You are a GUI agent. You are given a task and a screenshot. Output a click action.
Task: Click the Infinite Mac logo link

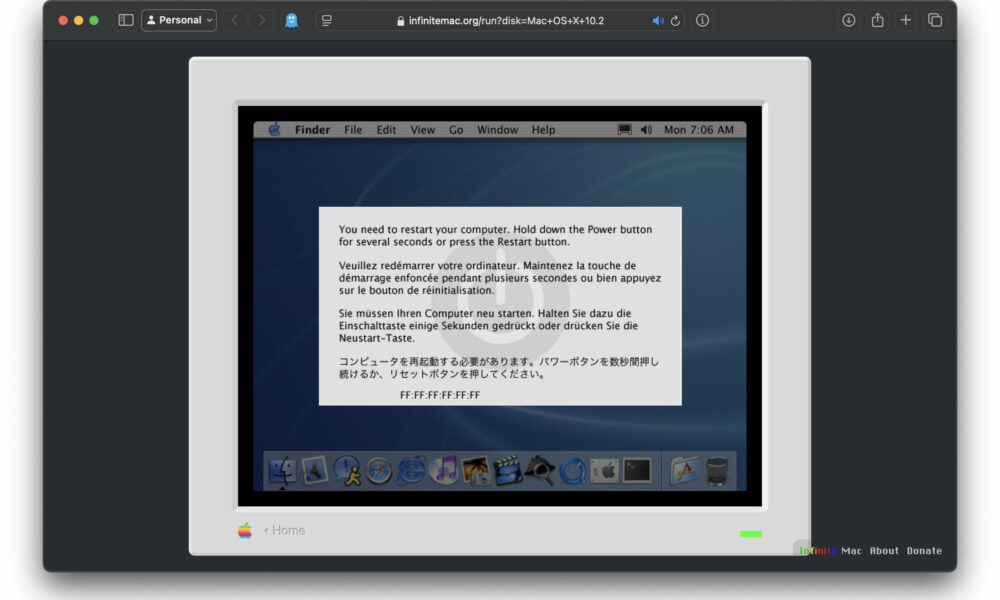(830, 550)
